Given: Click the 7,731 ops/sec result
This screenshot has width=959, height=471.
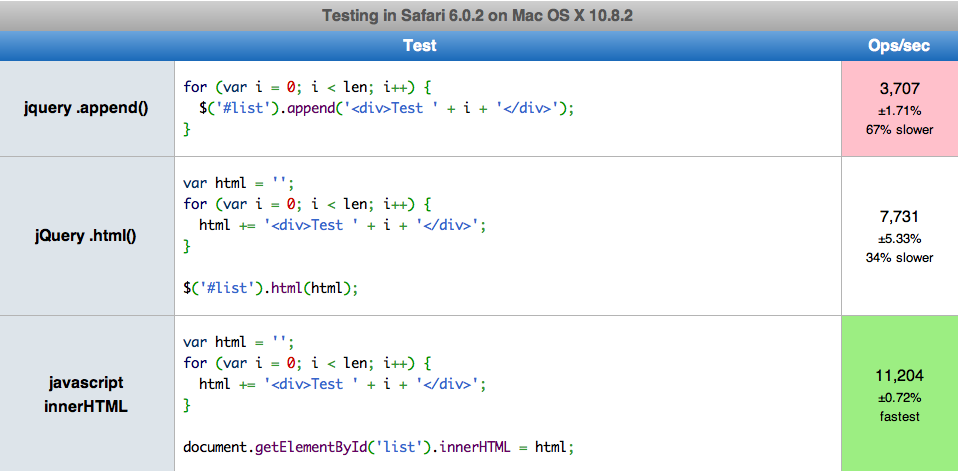Looking at the screenshot, I should [x=900, y=217].
